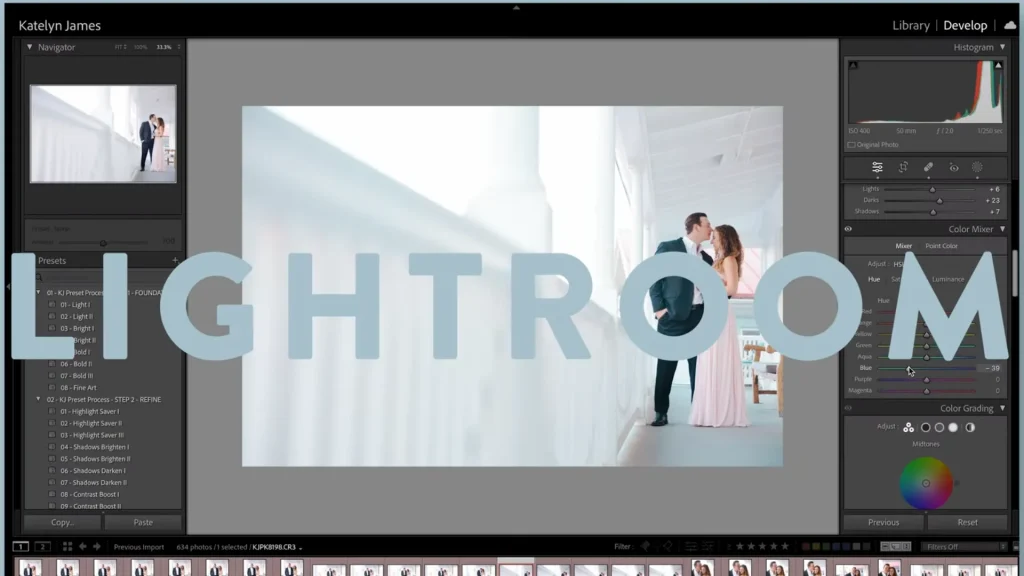Viewport: 1024px width, 576px height.
Task: Select the Crop Overlay tool
Action: click(903, 167)
